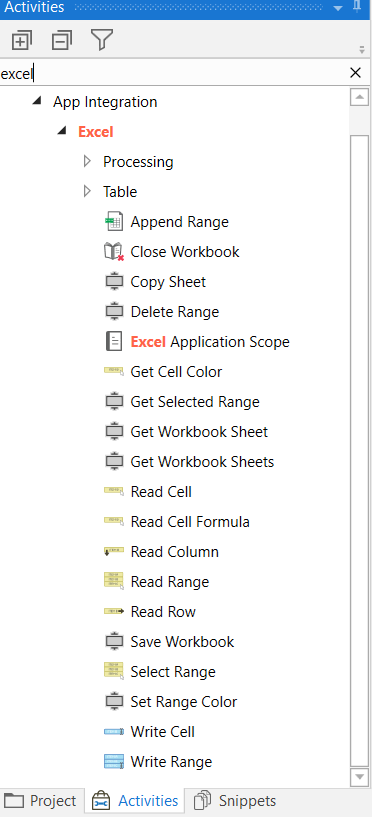Viewport: 372px width, 817px height.
Task: Toggle the pin icon on Activities panel
Action: (357, 7)
